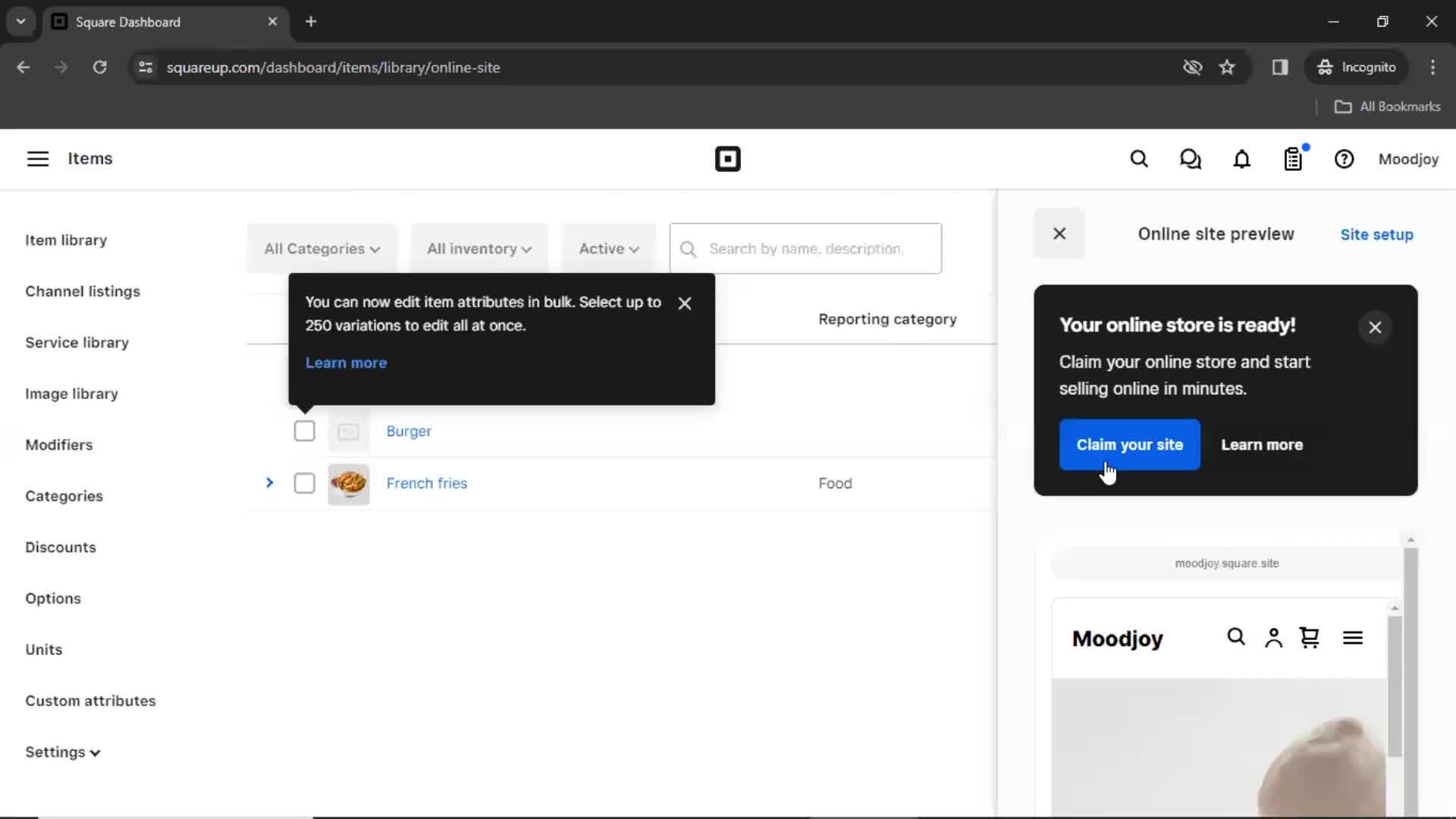Expand the All Inventory dropdown filter
1456x819 pixels.
click(x=478, y=248)
